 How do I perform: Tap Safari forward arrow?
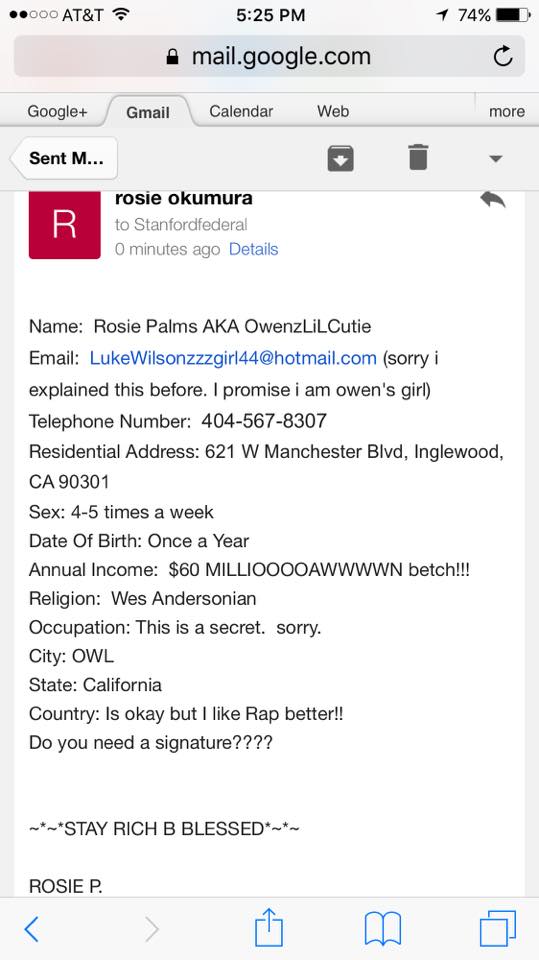click(x=151, y=929)
